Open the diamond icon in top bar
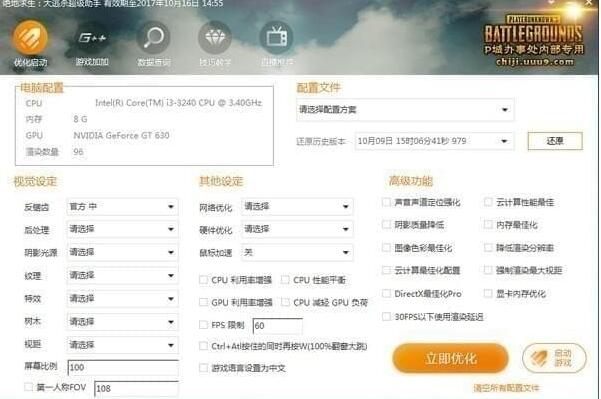Viewport: 601px width, 399px height. tap(215, 38)
